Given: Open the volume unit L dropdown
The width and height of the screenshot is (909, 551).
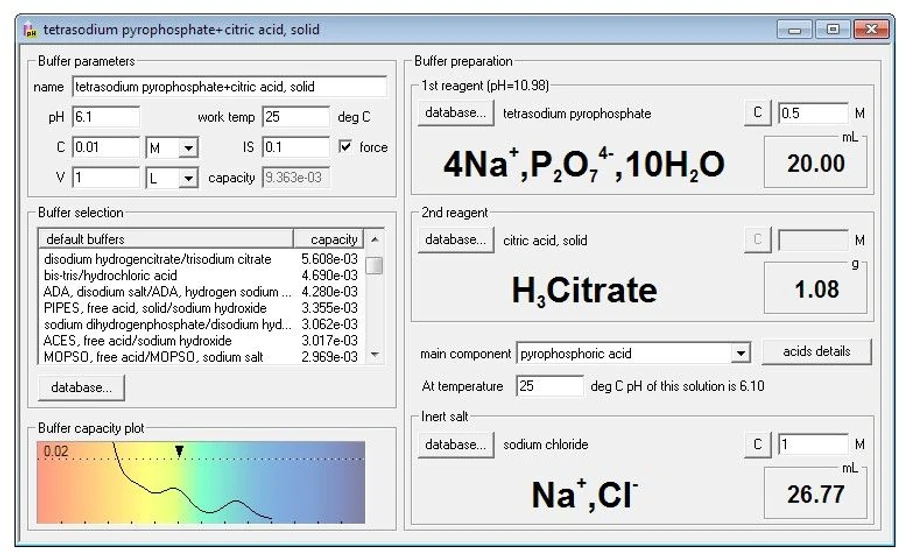Looking at the screenshot, I should tap(188, 178).
